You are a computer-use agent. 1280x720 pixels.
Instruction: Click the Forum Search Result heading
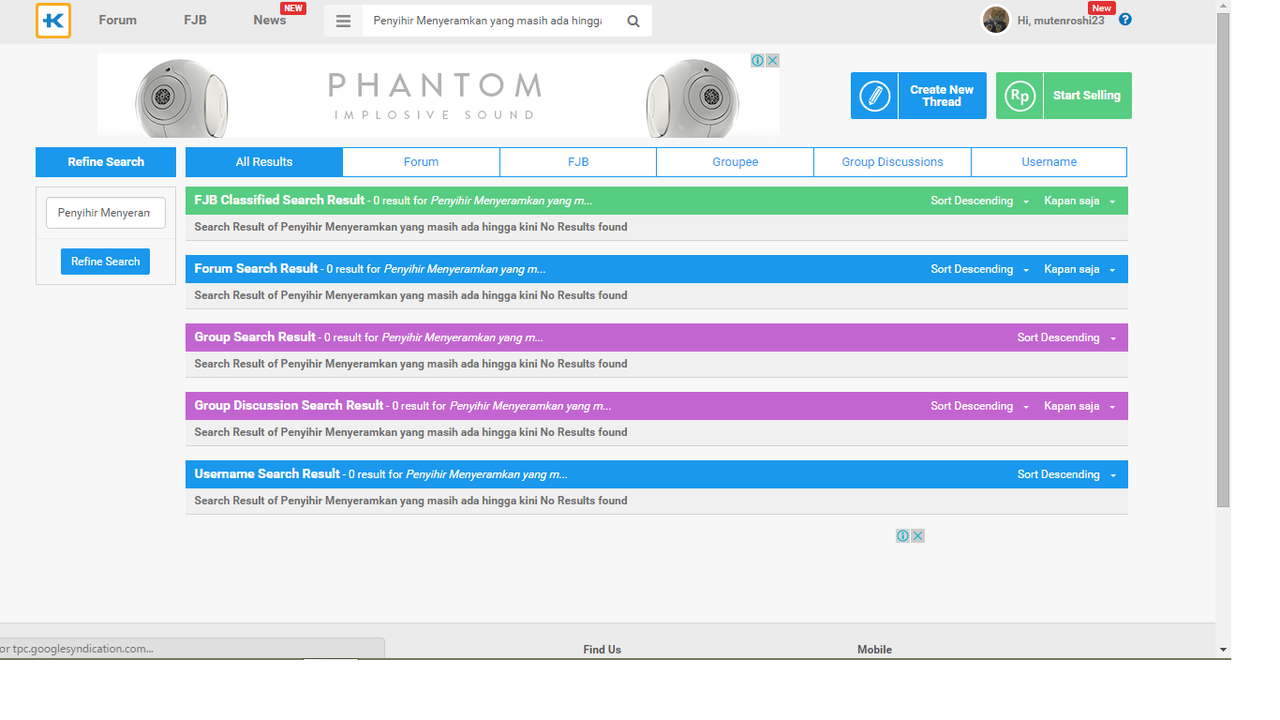[x=256, y=268]
